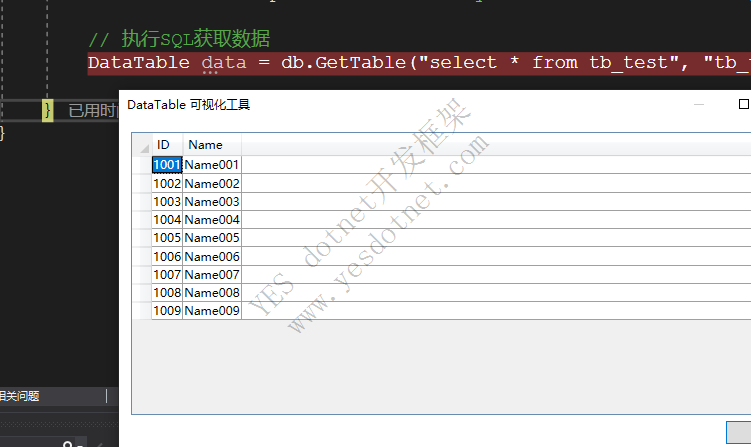Select the ID cell 1001
The image size is (751, 447).
pyautogui.click(x=167, y=165)
